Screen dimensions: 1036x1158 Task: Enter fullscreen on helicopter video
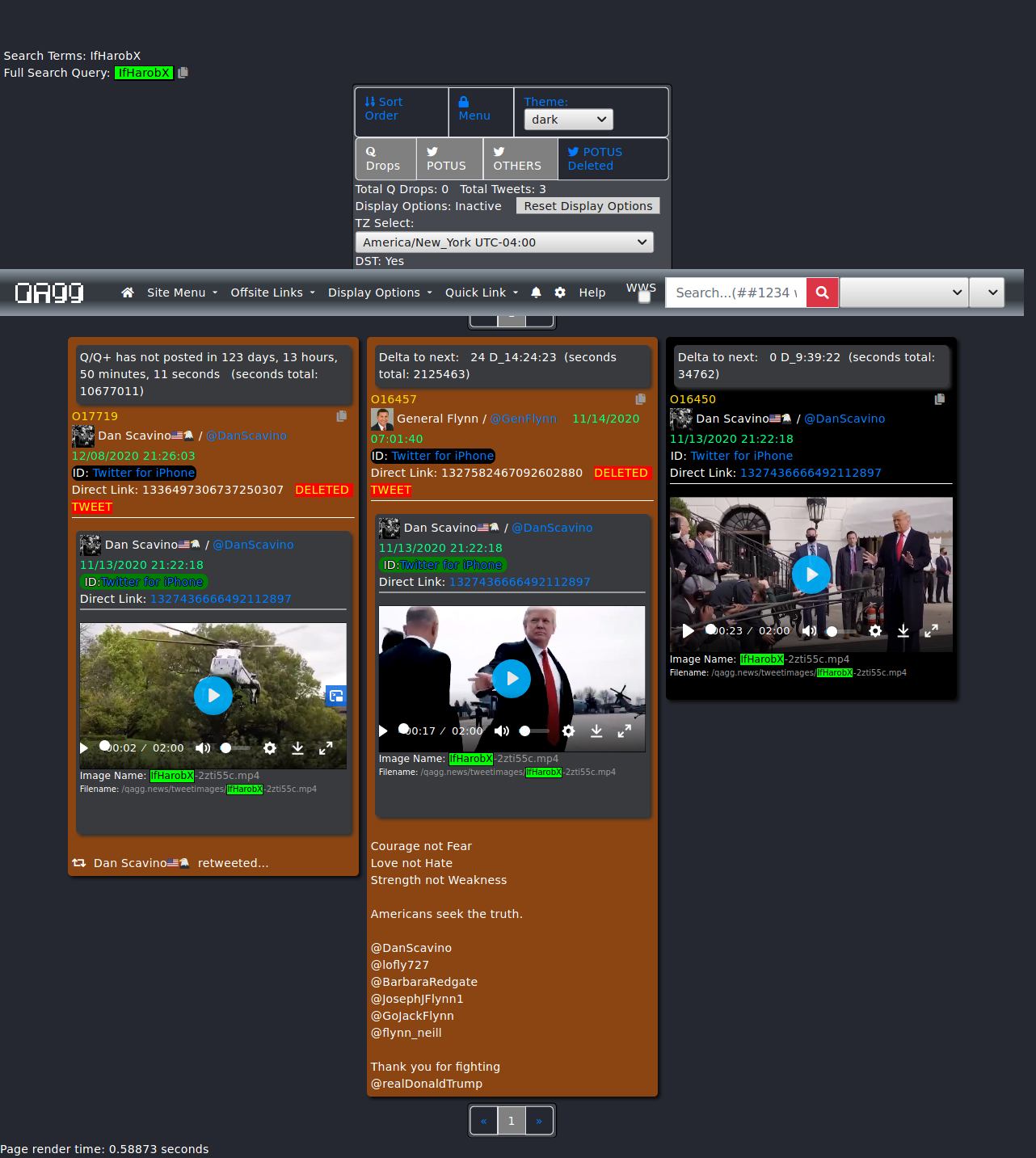click(x=326, y=748)
